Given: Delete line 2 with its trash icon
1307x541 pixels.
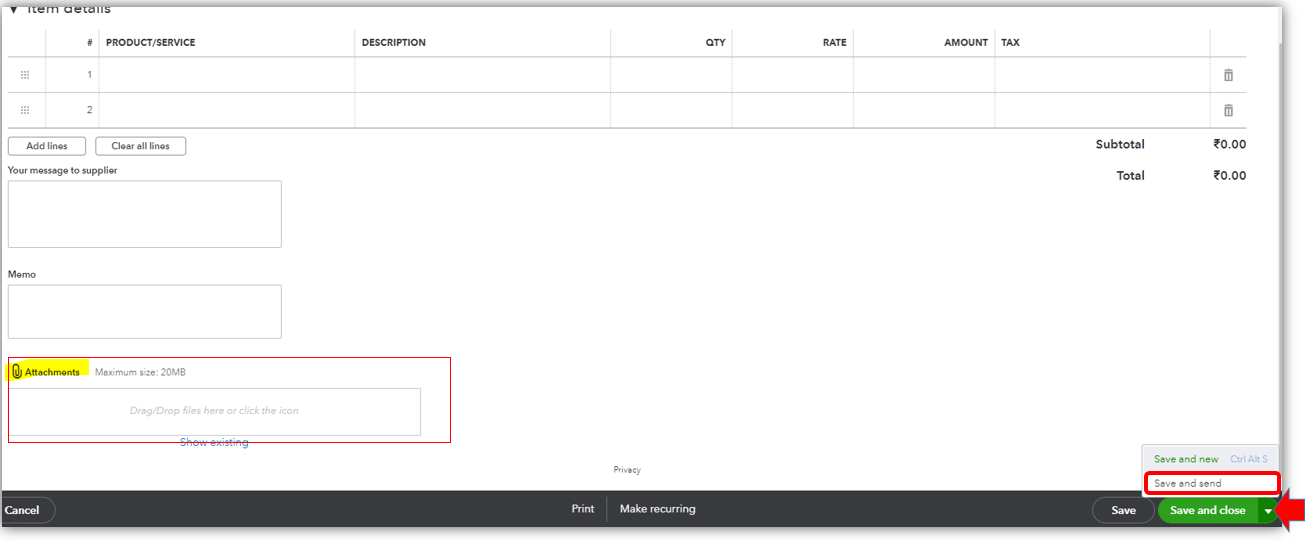Looking at the screenshot, I should pyautogui.click(x=1228, y=110).
